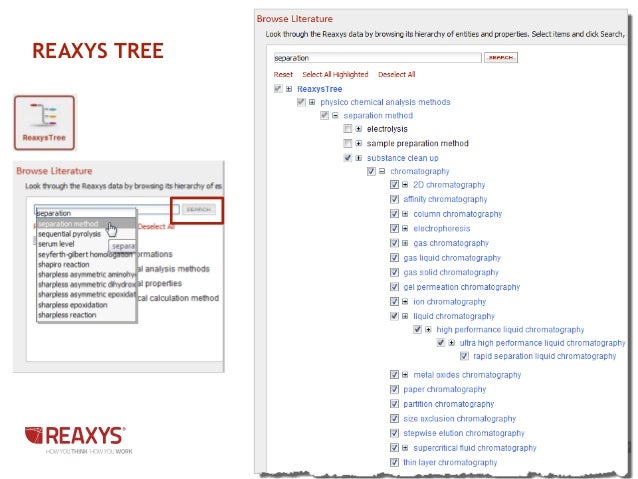Open 'gel permeation chromatography' tree item

coord(461,287)
